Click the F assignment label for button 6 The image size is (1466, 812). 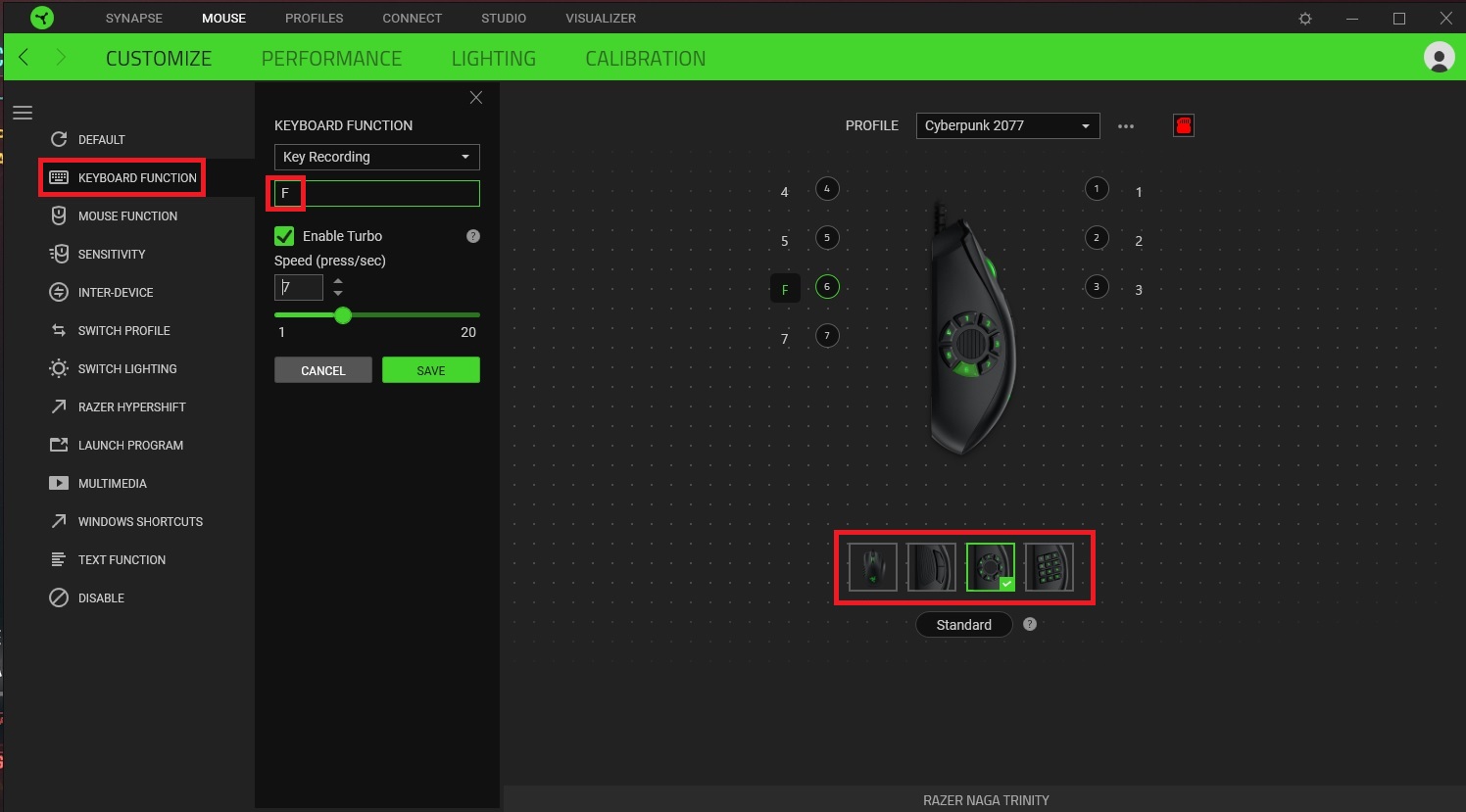pyautogui.click(x=785, y=289)
